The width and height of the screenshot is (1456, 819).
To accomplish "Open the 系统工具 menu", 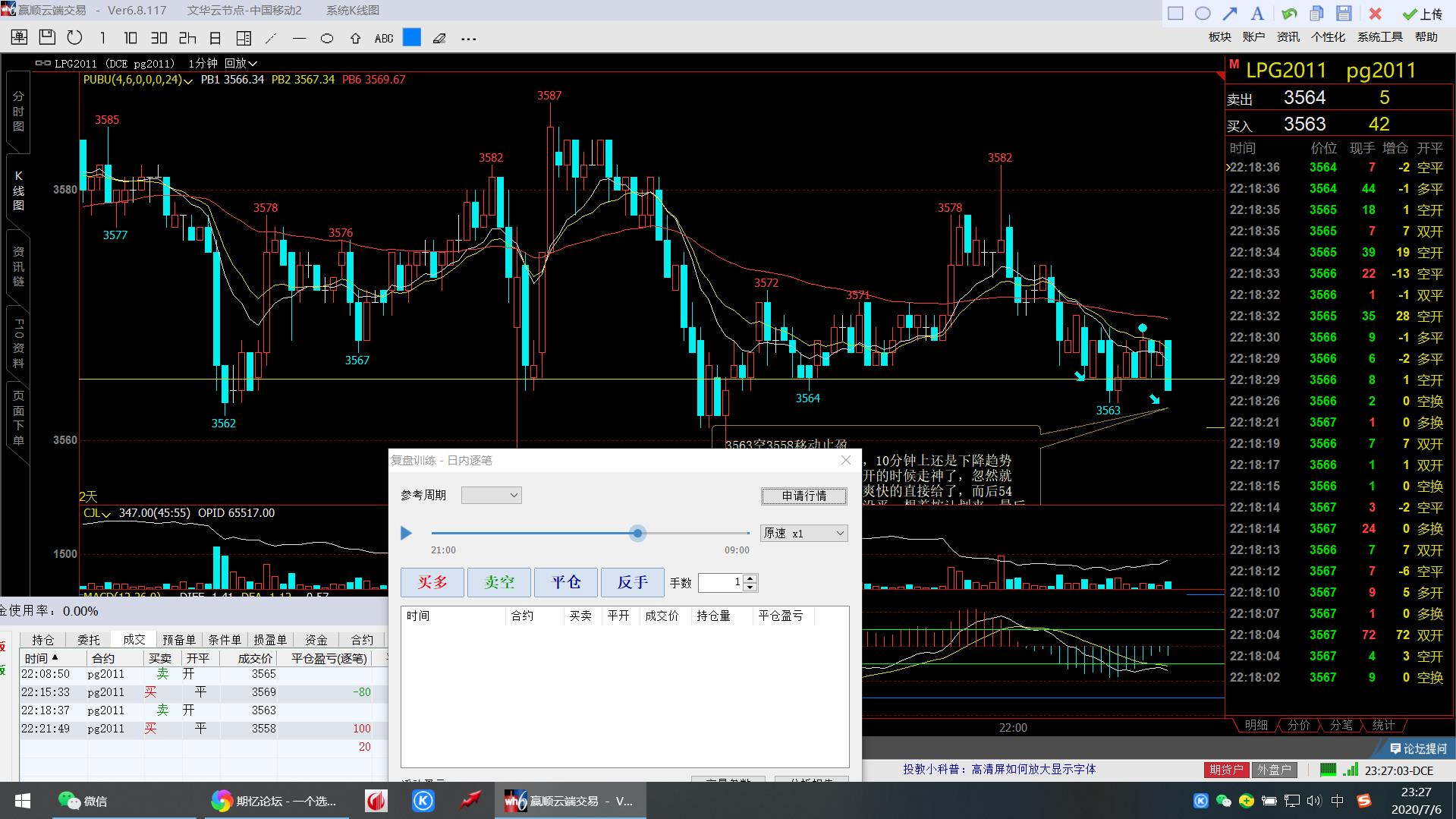I will point(1379,36).
